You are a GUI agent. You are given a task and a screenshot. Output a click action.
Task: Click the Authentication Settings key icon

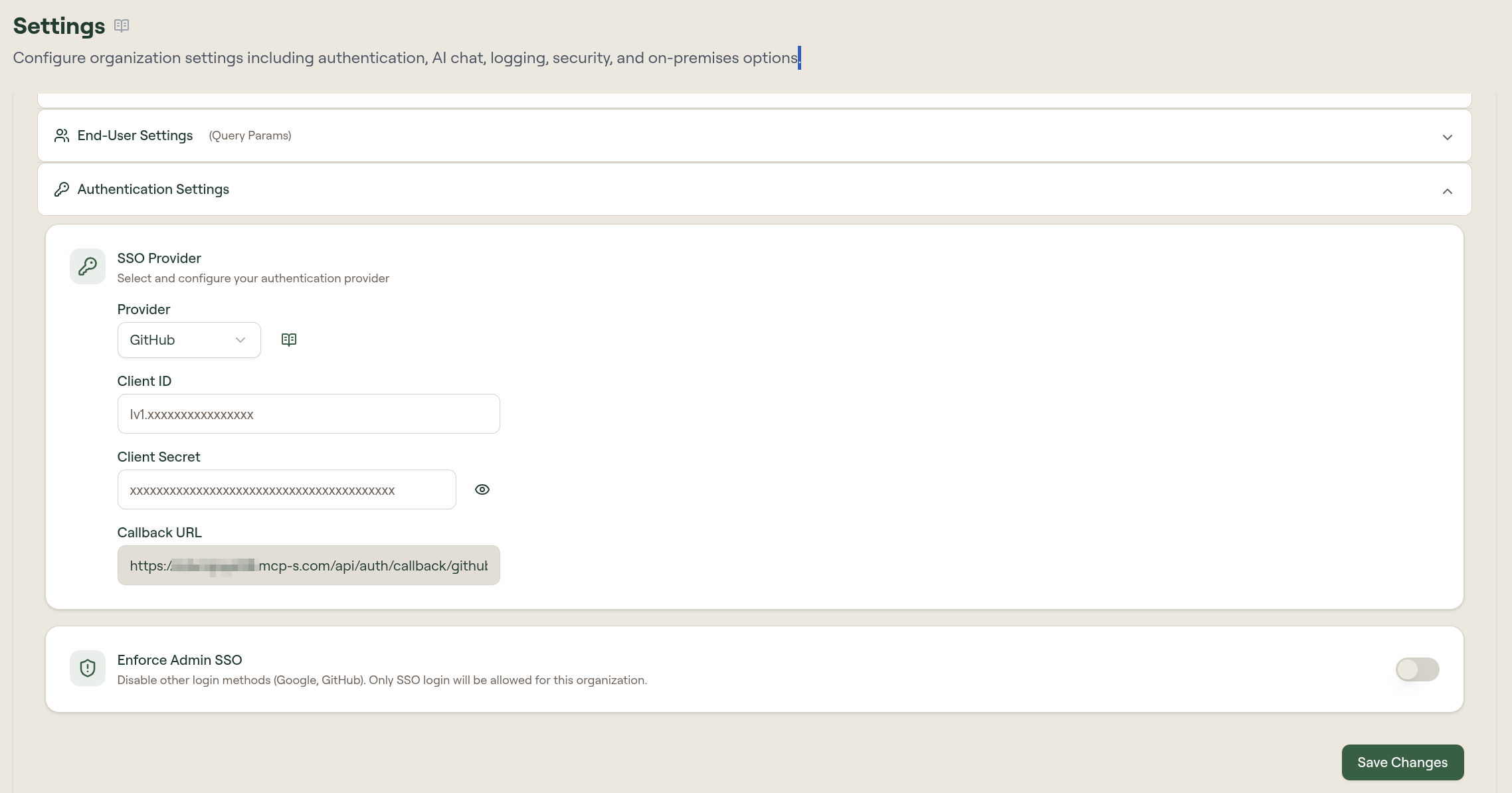point(62,189)
